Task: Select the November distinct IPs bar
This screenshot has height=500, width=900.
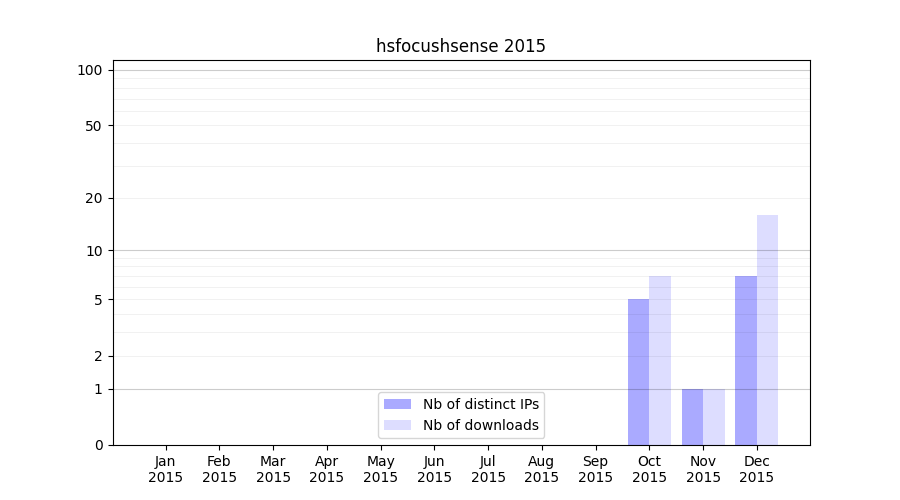Action: (692, 417)
